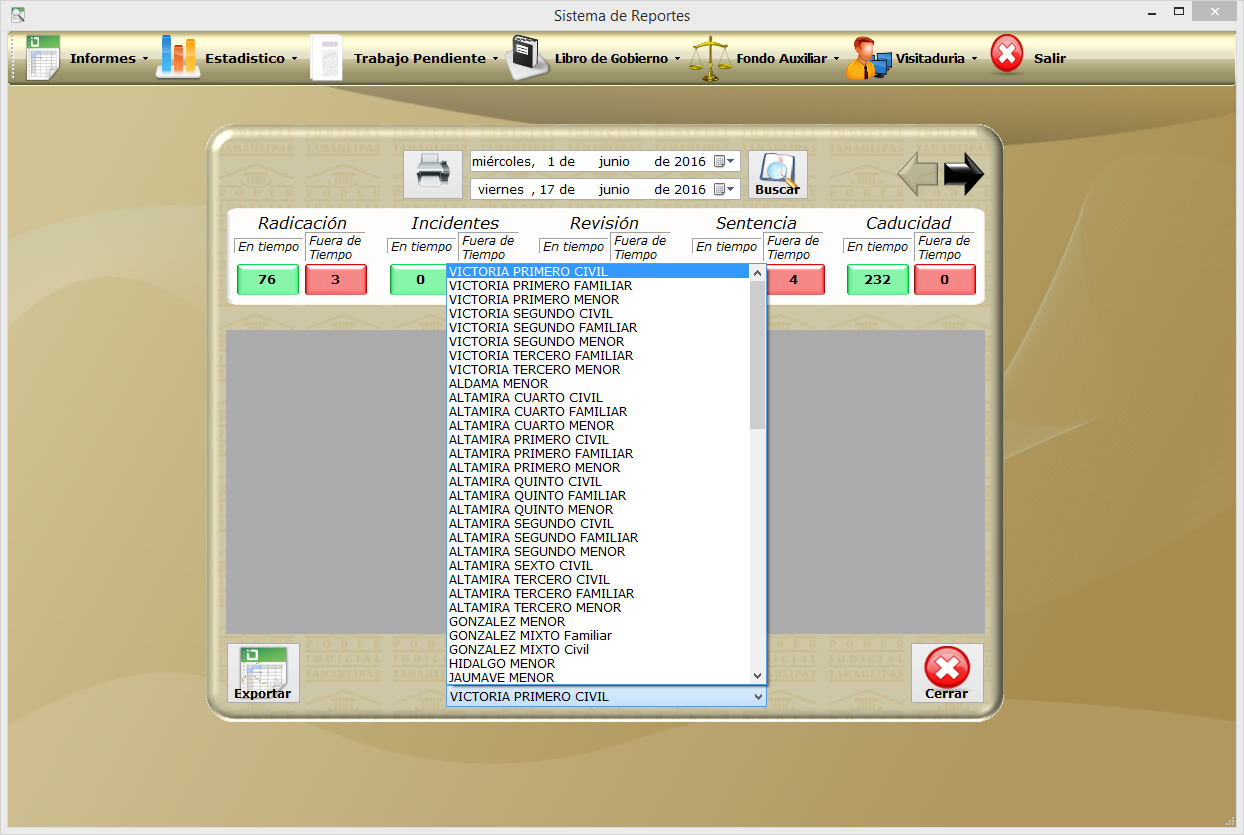Image resolution: width=1244 pixels, height=835 pixels.
Task: Select ALTAMIRA SEGUNDO FAMILIAR option
Action: pyautogui.click(x=598, y=537)
